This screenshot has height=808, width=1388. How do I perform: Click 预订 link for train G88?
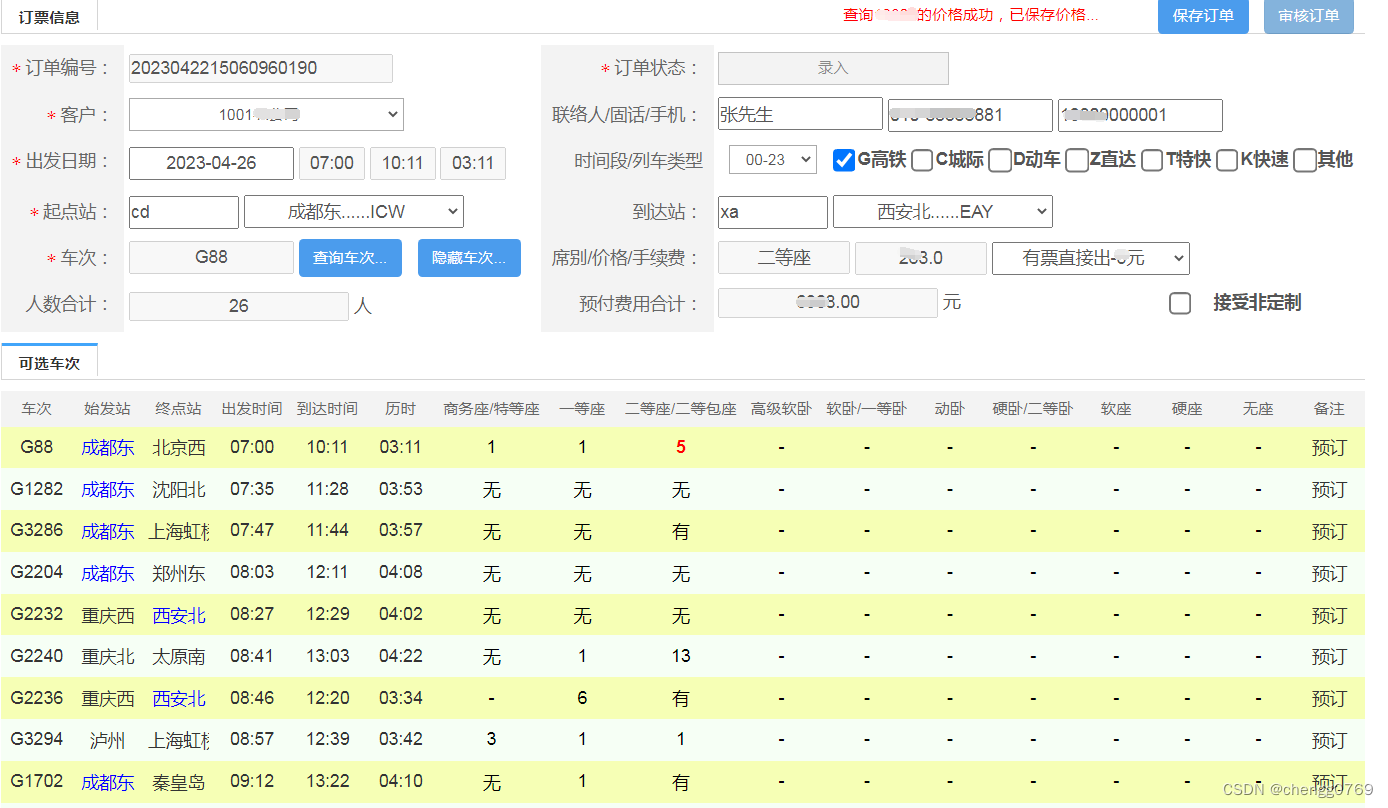1328,448
